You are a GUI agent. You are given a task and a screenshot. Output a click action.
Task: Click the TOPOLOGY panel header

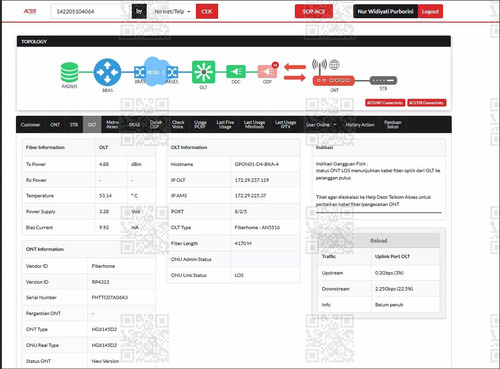[x=234, y=41]
